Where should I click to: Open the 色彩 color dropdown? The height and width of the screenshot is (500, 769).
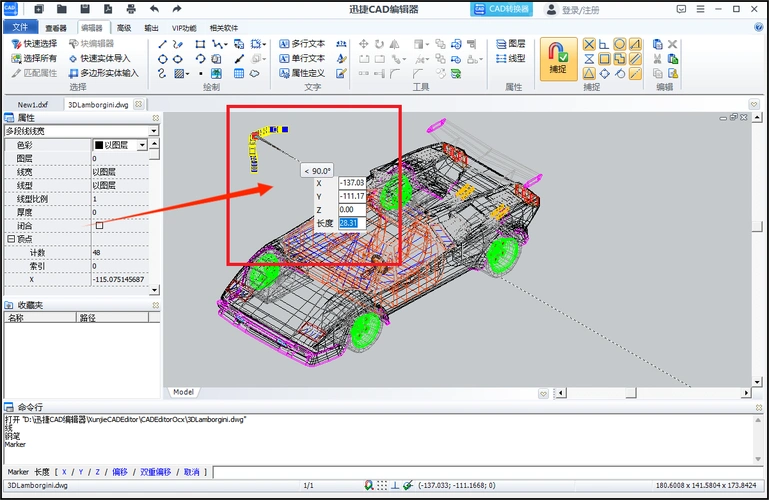(142, 145)
